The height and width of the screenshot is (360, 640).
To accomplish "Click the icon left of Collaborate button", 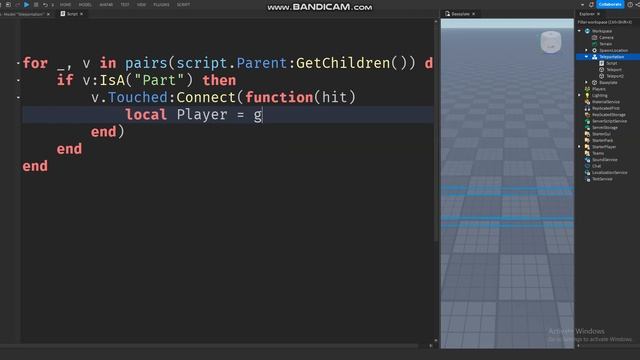I will [x=591, y=4].
